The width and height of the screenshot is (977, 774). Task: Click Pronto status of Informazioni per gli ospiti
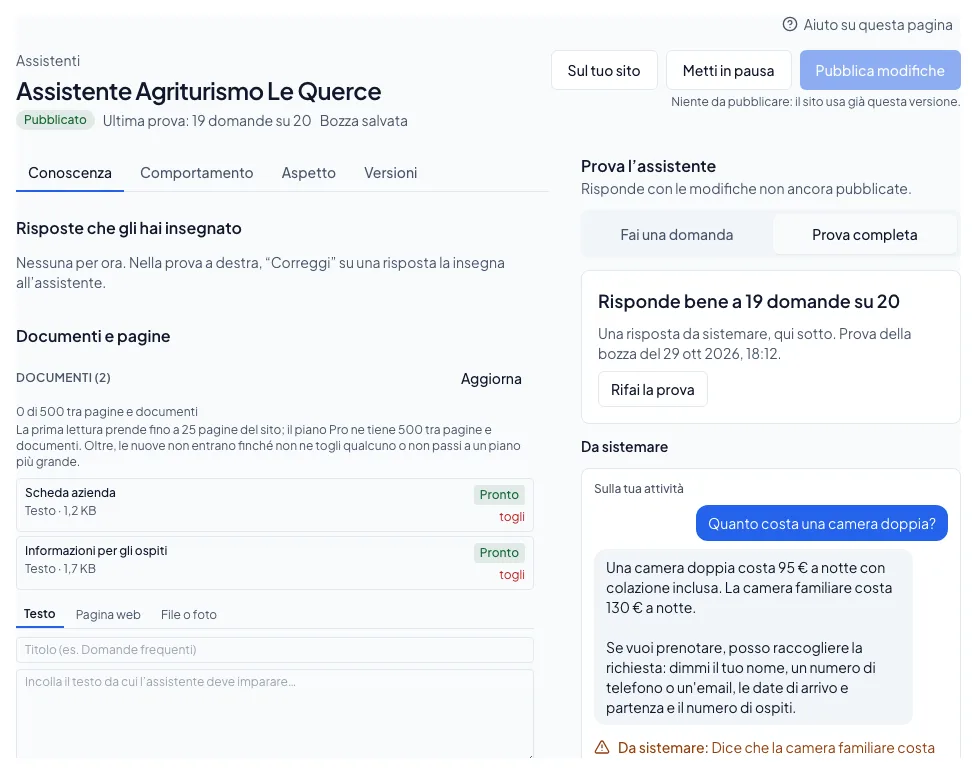click(x=499, y=553)
